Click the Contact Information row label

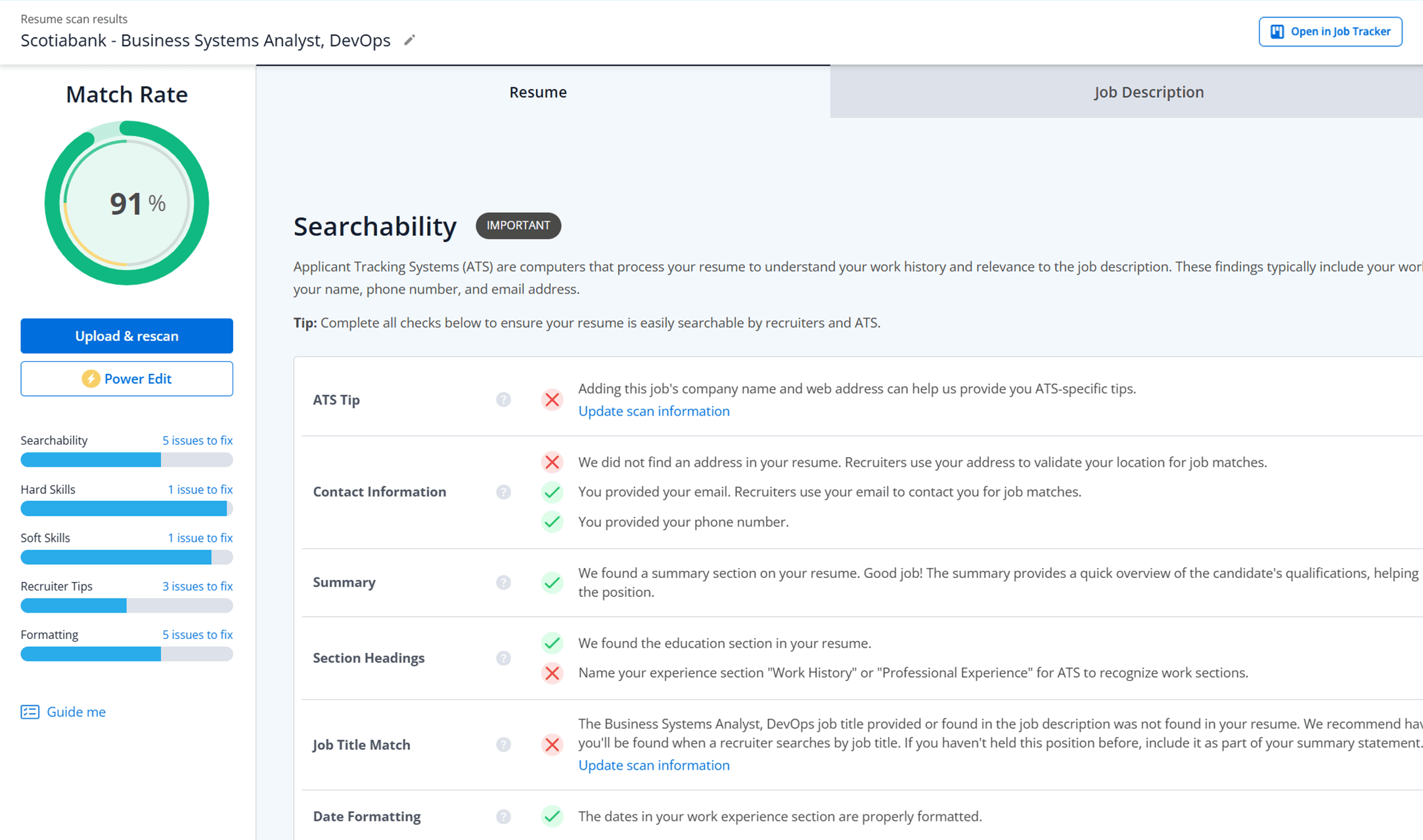[x=380, y=492]
